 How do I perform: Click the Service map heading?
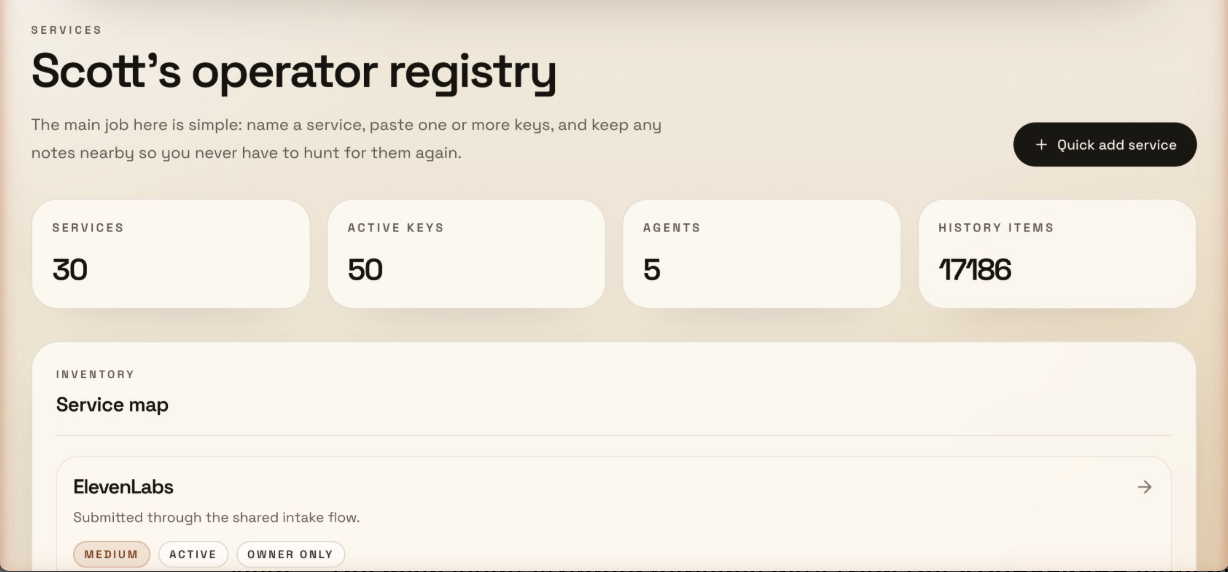[112, 405]
